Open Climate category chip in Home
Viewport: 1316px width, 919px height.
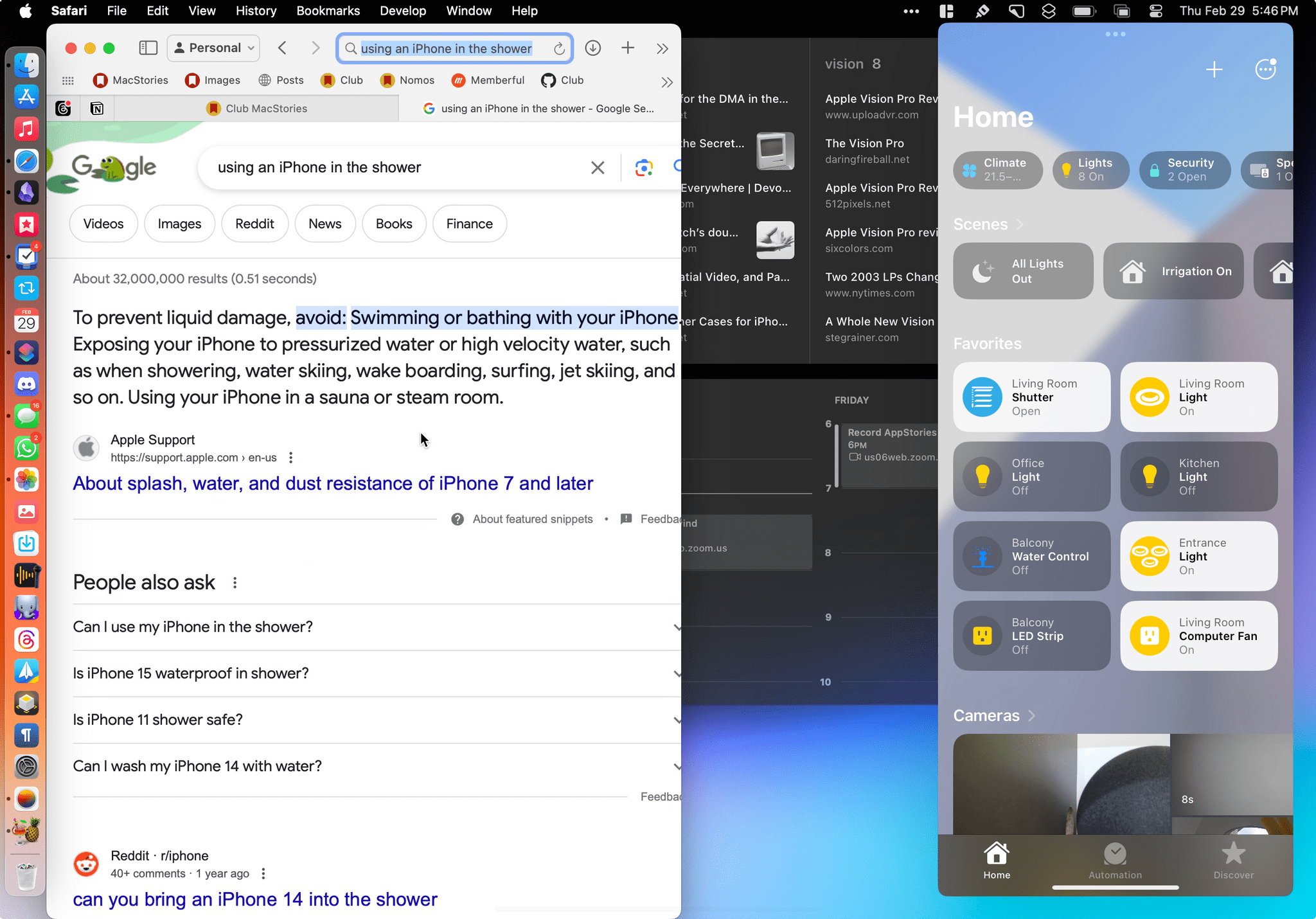997,170
